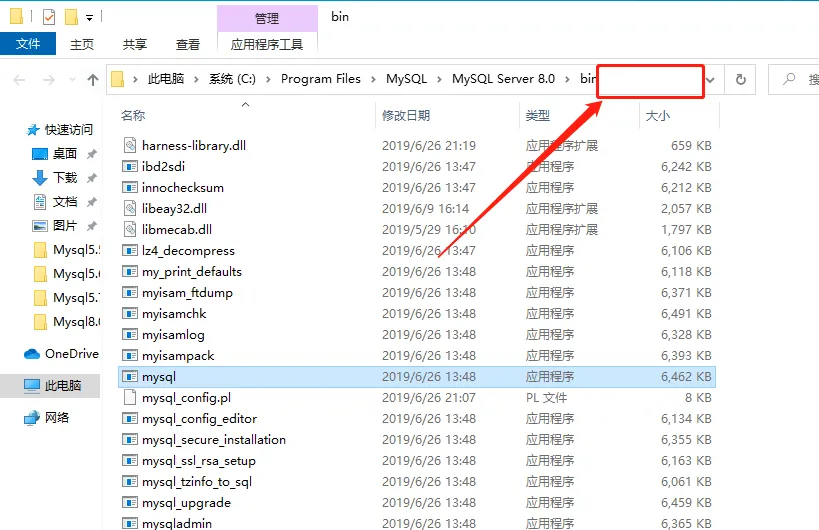
Task: Select the 管理 contextual tab header
Action: pyautogui.click(x=267, y=18)
